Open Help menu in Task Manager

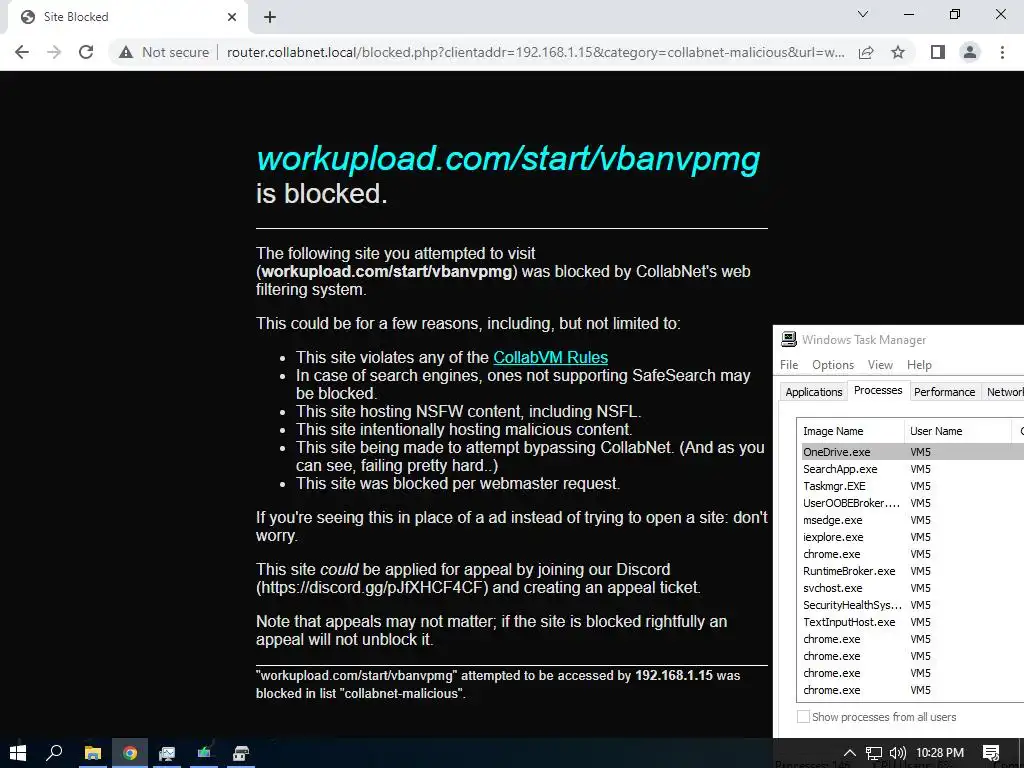[x=919, y=364]
